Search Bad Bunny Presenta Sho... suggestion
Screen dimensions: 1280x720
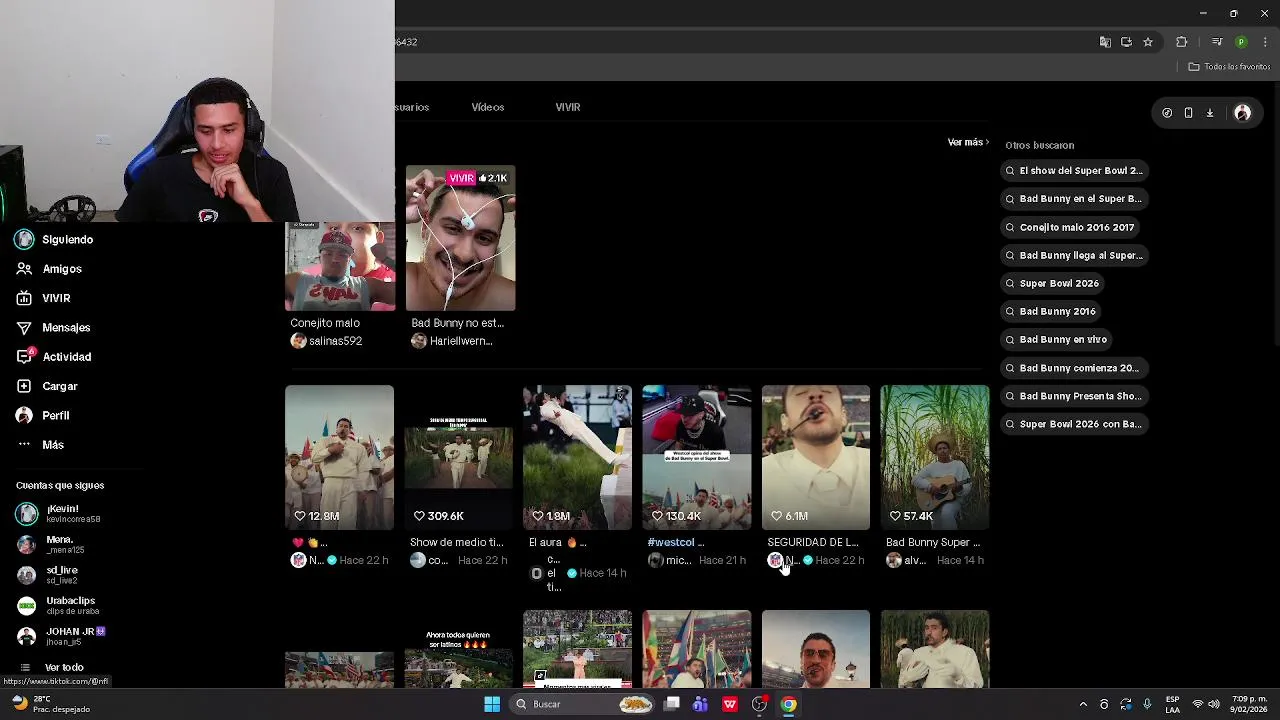click(x=1074, y=396)
